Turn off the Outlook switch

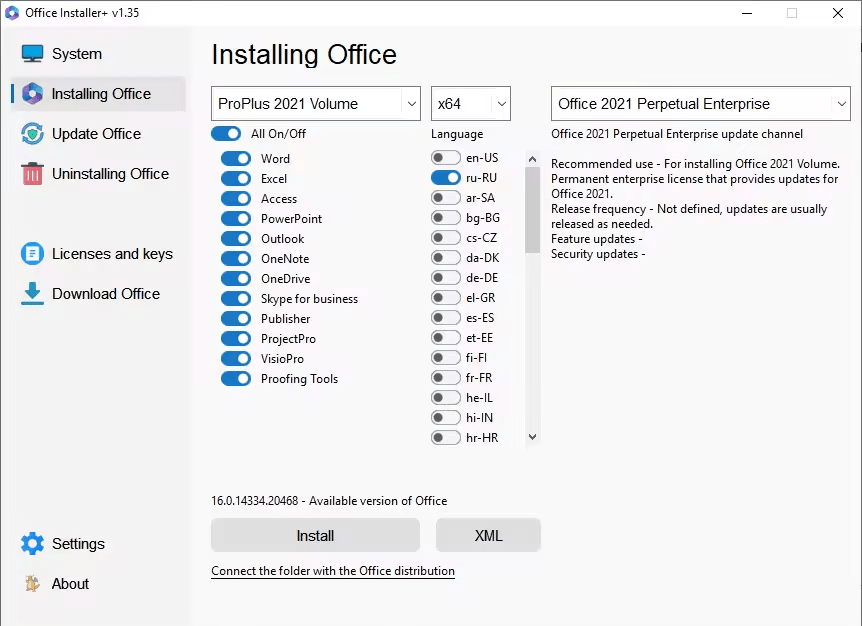236,239
